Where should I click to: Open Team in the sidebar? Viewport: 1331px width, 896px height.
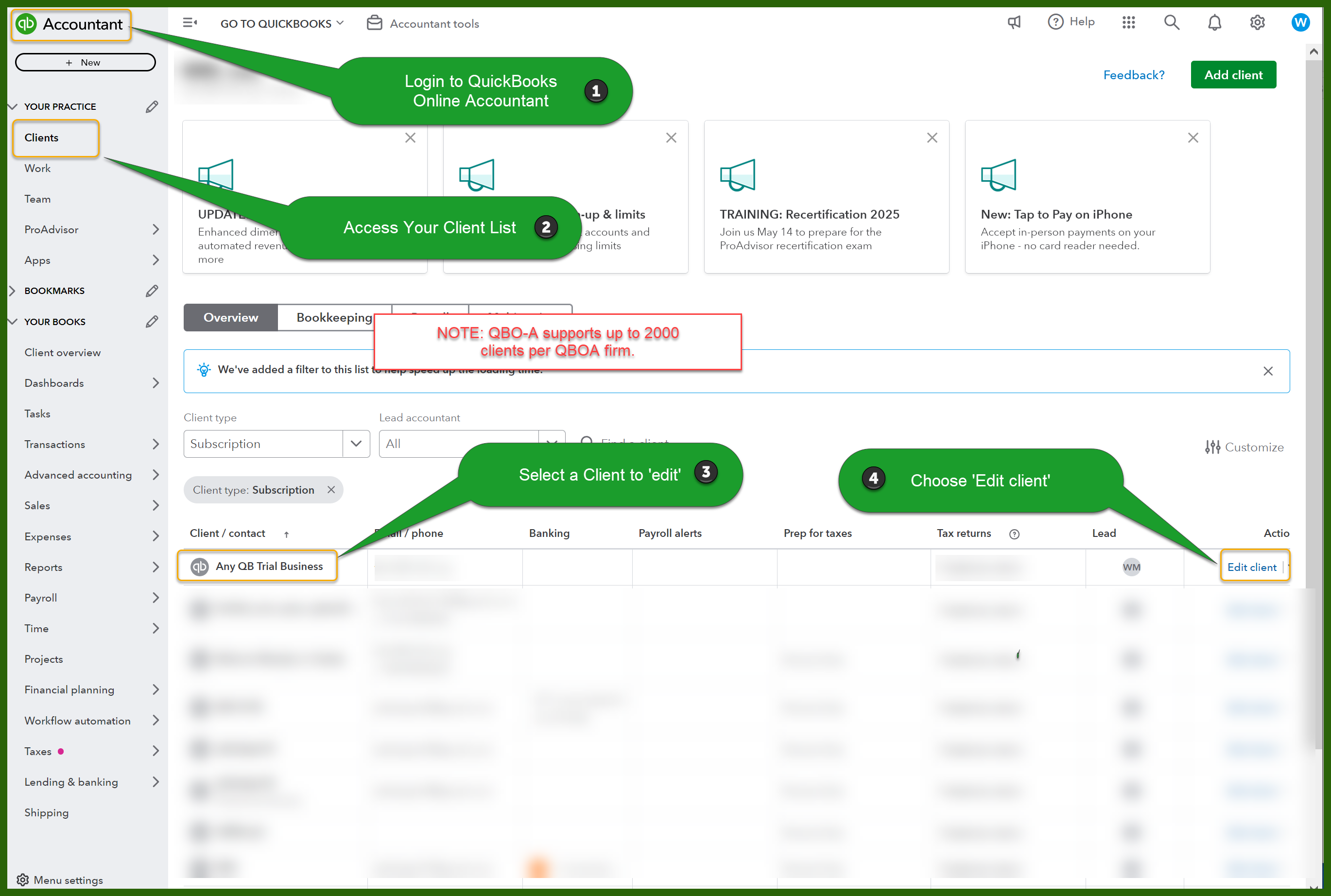[x=37, y=199]
